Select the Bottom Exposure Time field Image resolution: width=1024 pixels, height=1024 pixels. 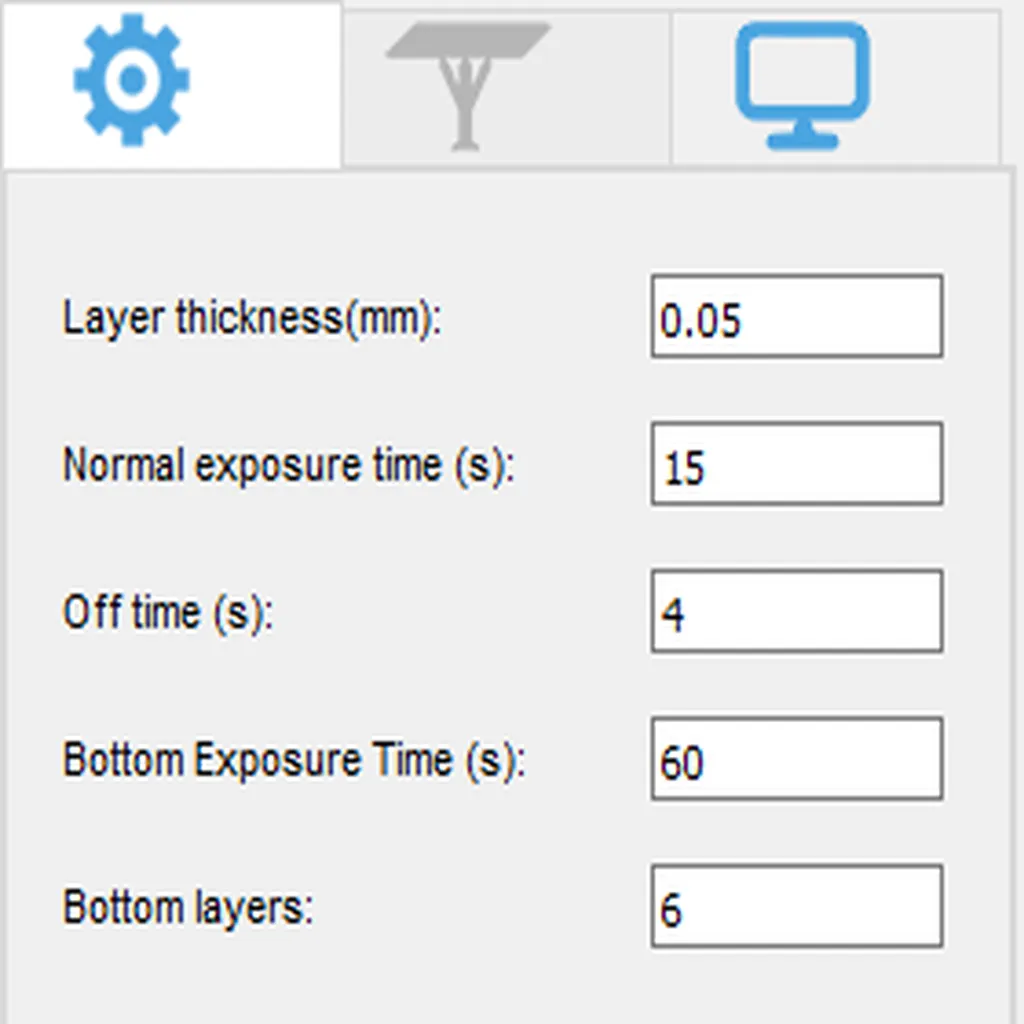click(796, 758)
